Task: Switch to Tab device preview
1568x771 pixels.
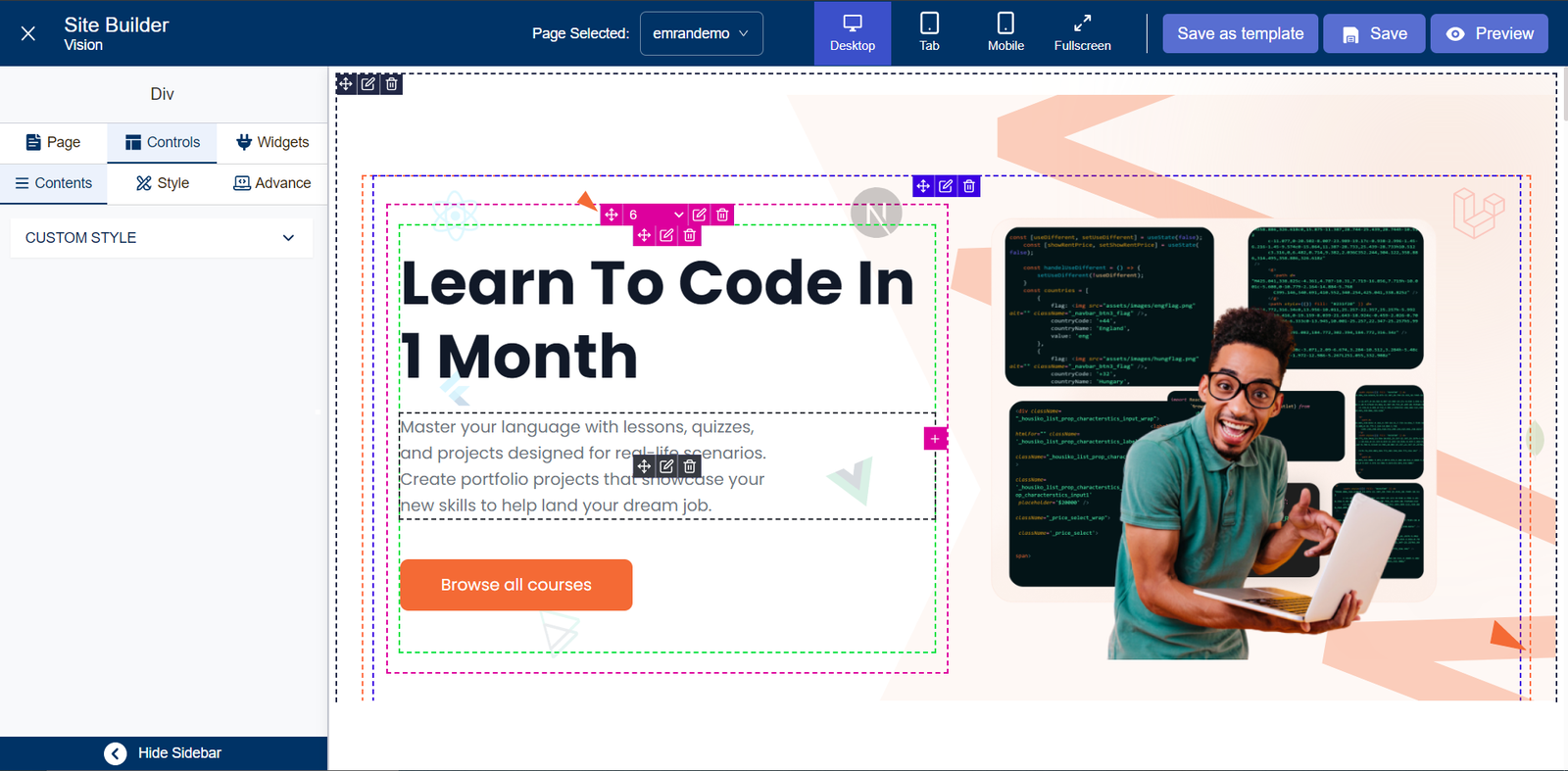Action: 929,33
